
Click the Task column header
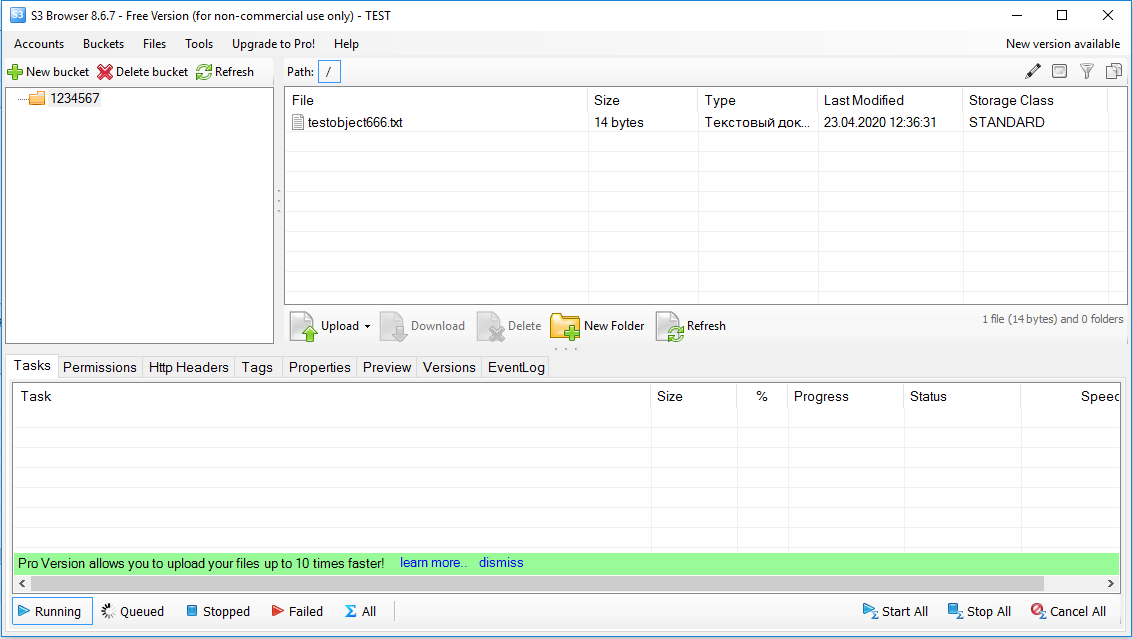pos(332,396)
